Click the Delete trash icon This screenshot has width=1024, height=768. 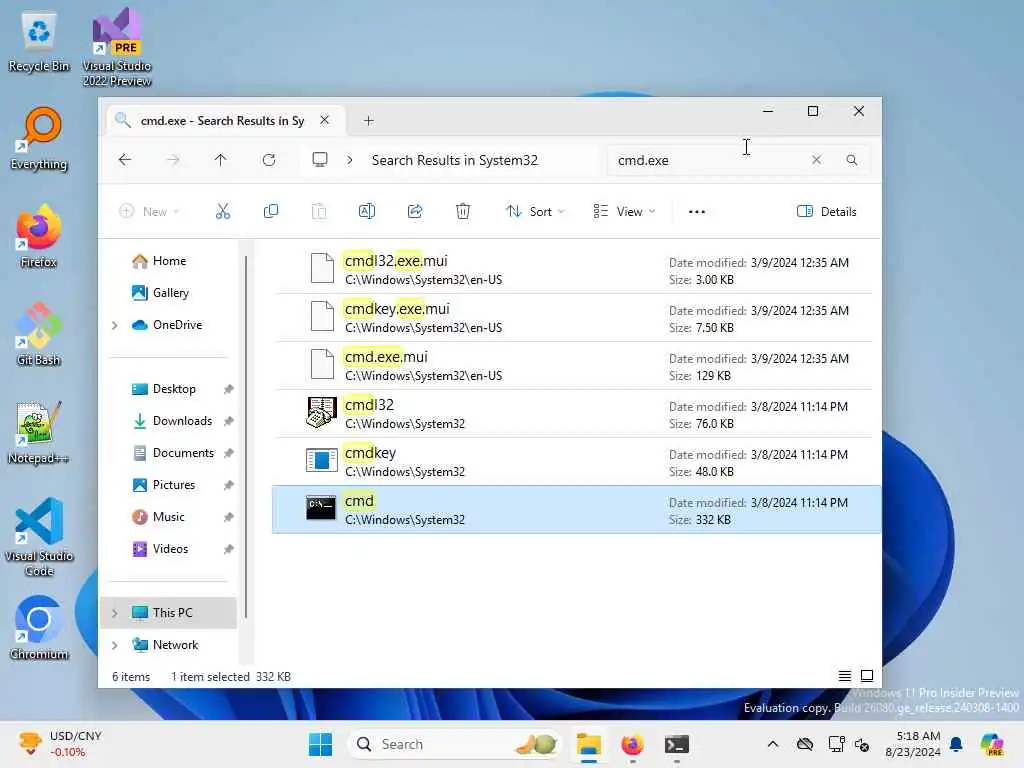[x=462, y=211]
